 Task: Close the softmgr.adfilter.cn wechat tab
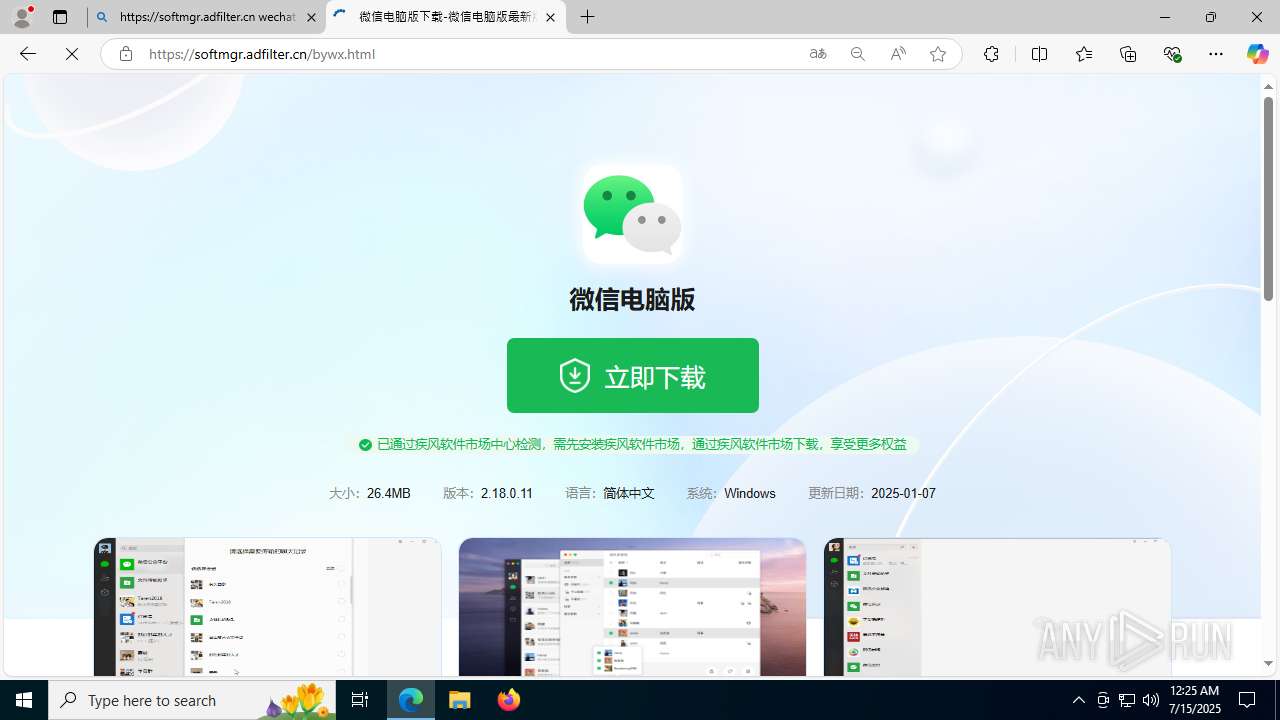[x=311, y=17]
